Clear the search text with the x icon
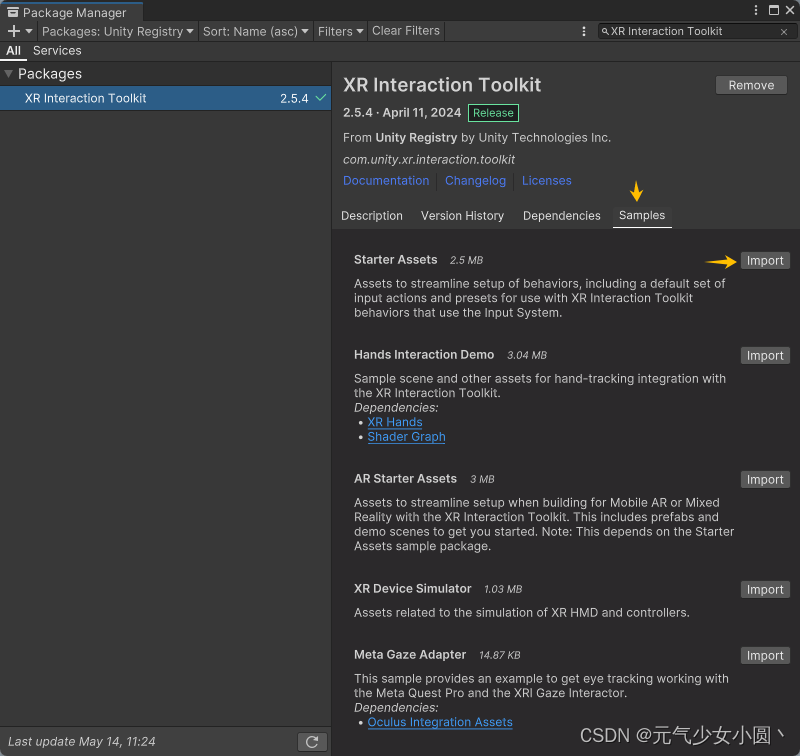The image size is (800, 756). [784, 32]
